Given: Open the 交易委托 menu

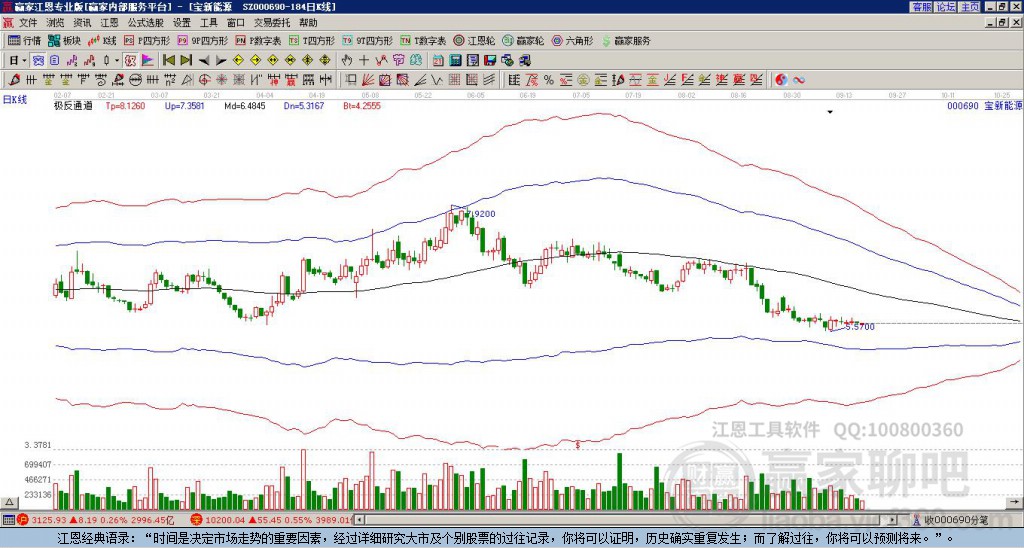Looking at the screenshot, I should click(272, 23).
